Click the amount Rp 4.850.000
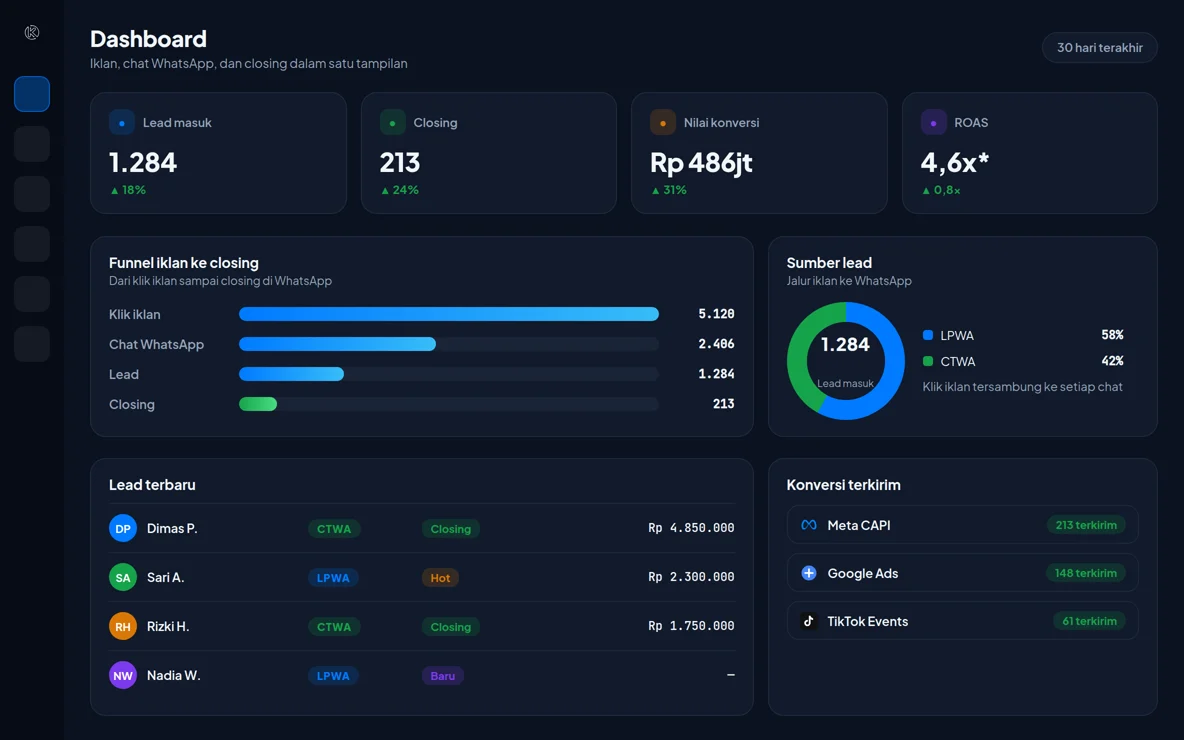 [x=691, y=528]
